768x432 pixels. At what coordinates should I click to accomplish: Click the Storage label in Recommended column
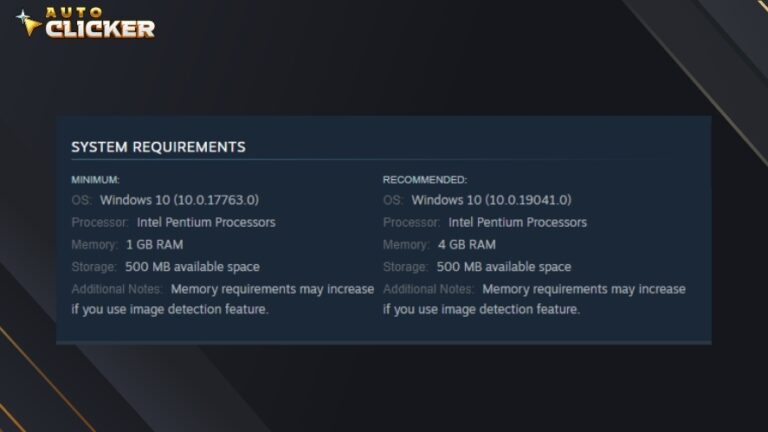[x=406, y=267]
